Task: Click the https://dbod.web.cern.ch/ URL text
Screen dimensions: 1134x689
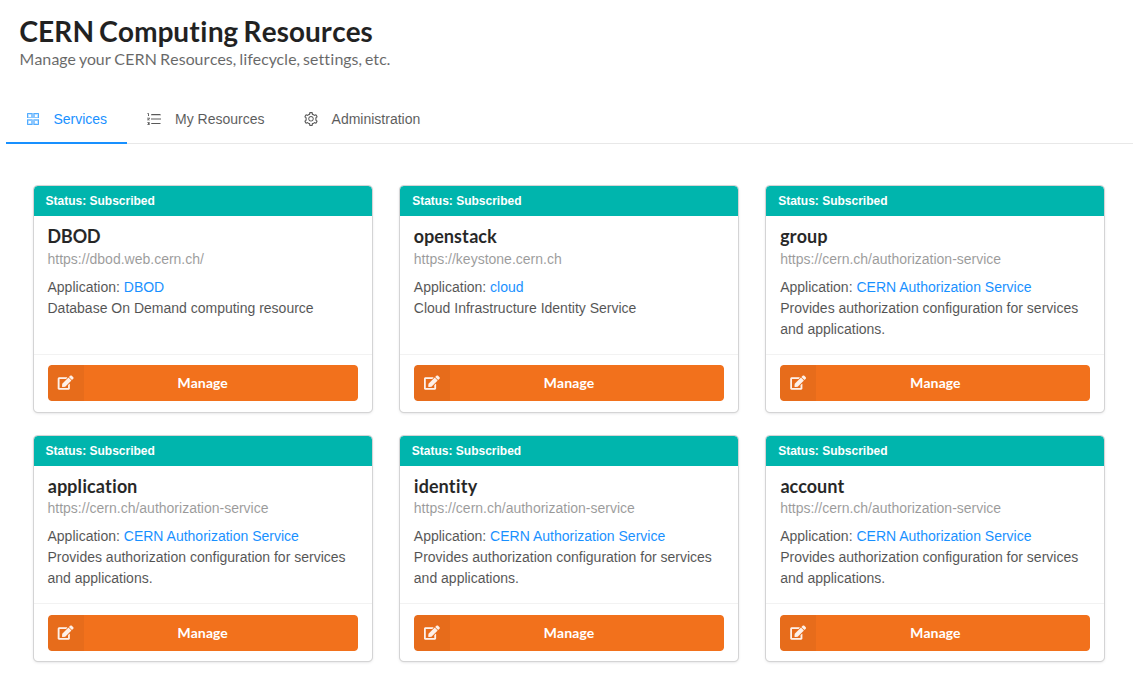Action: (126, 259)
